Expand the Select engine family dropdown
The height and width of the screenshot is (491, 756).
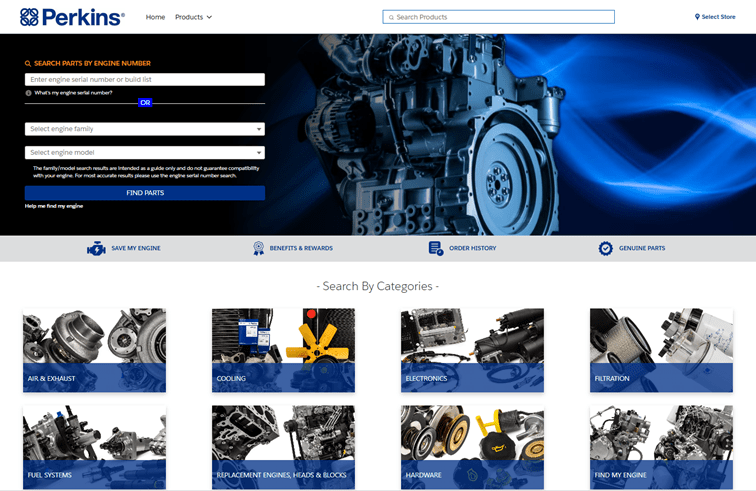(144, 129)
